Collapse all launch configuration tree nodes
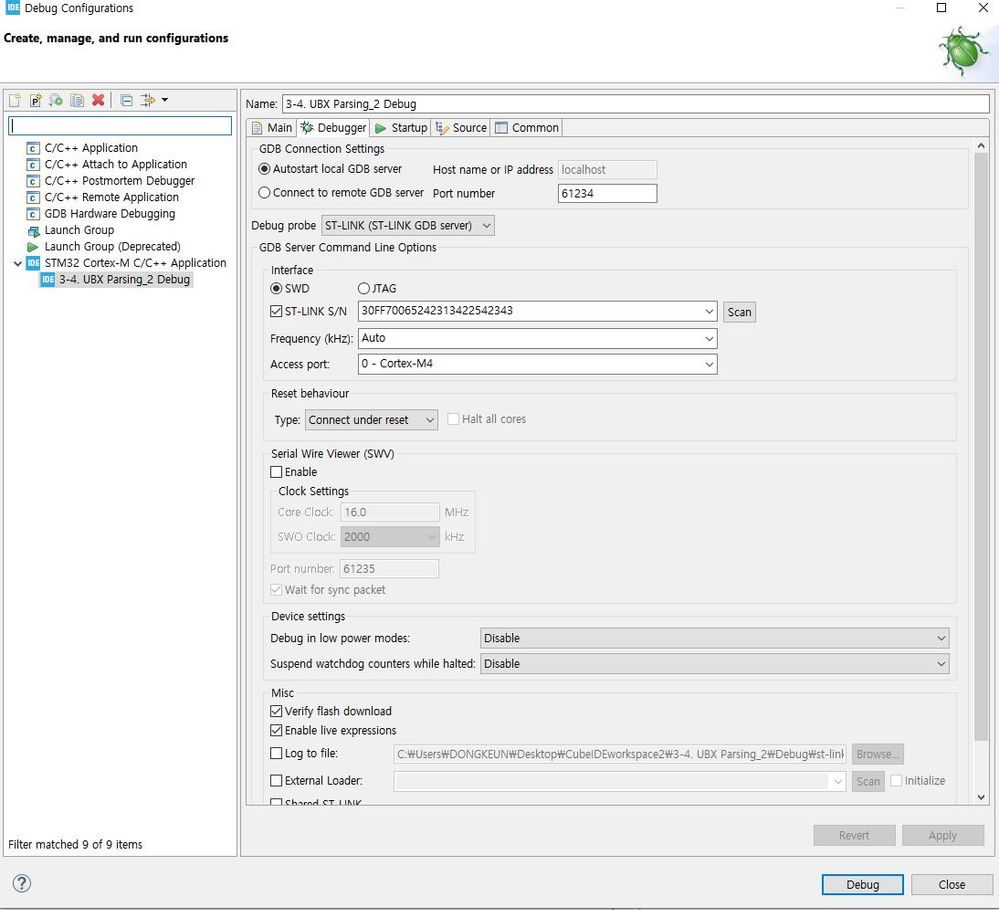This screenshot has width=999, height=910. [126, 100]
